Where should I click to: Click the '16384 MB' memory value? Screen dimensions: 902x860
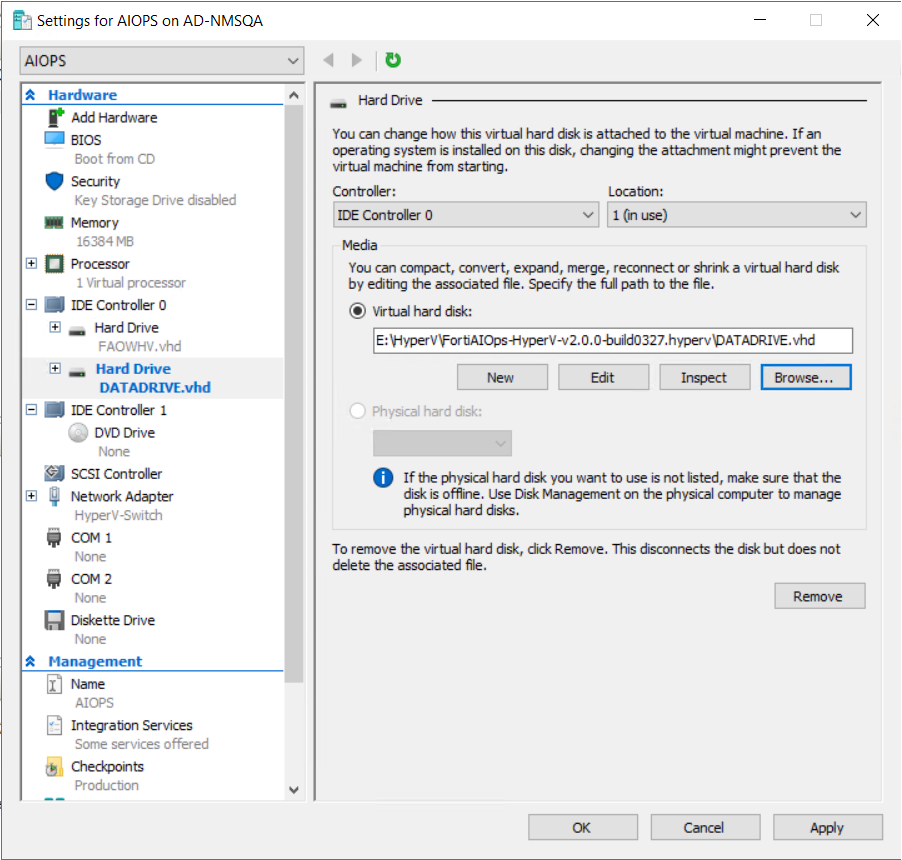tap(105, 241)
